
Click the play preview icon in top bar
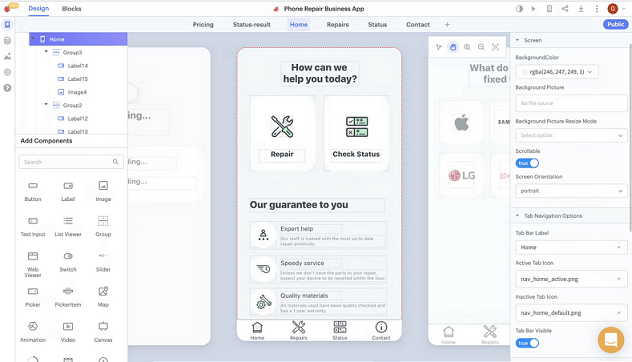533,8
